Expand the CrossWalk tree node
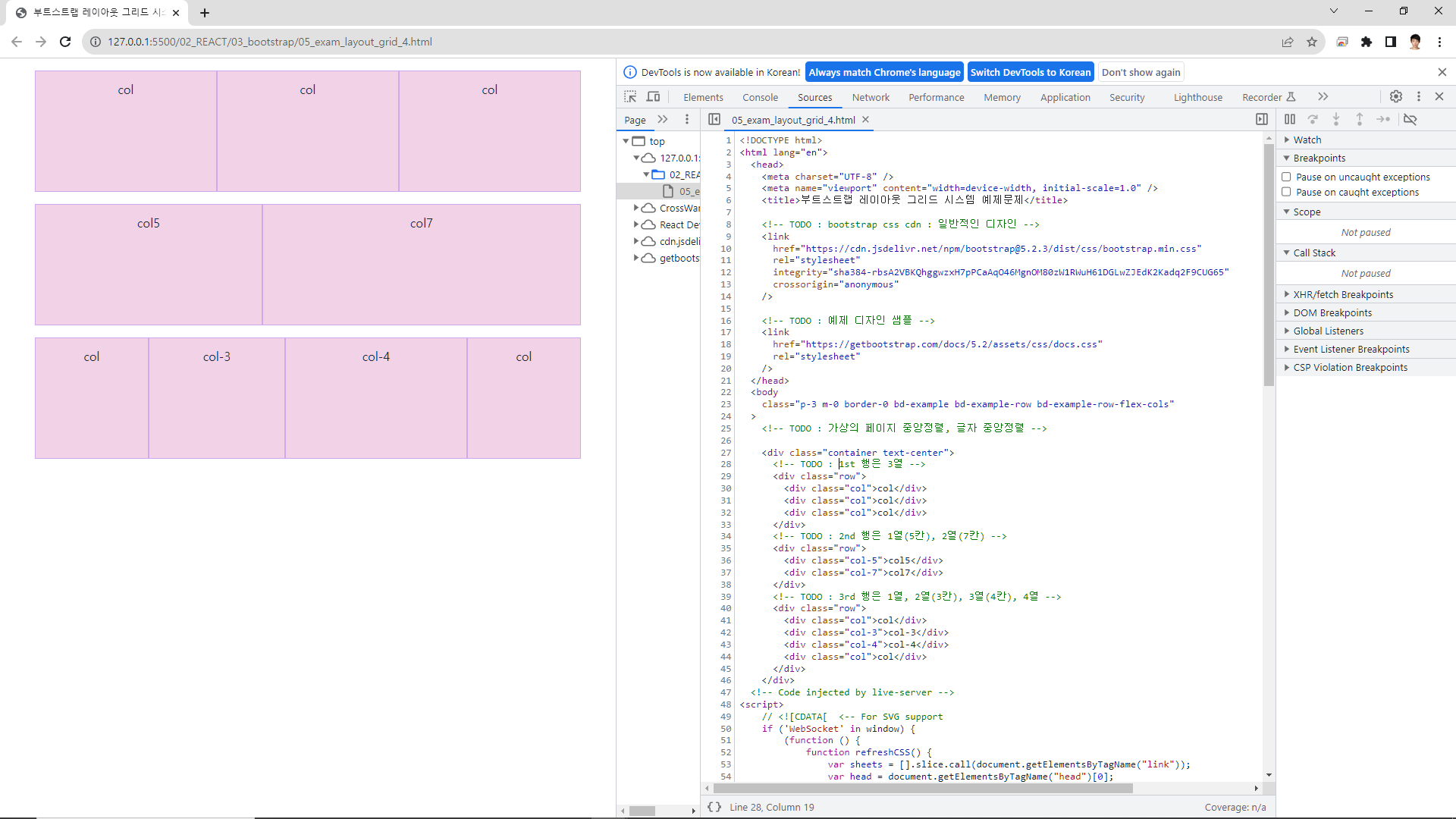 636,207
